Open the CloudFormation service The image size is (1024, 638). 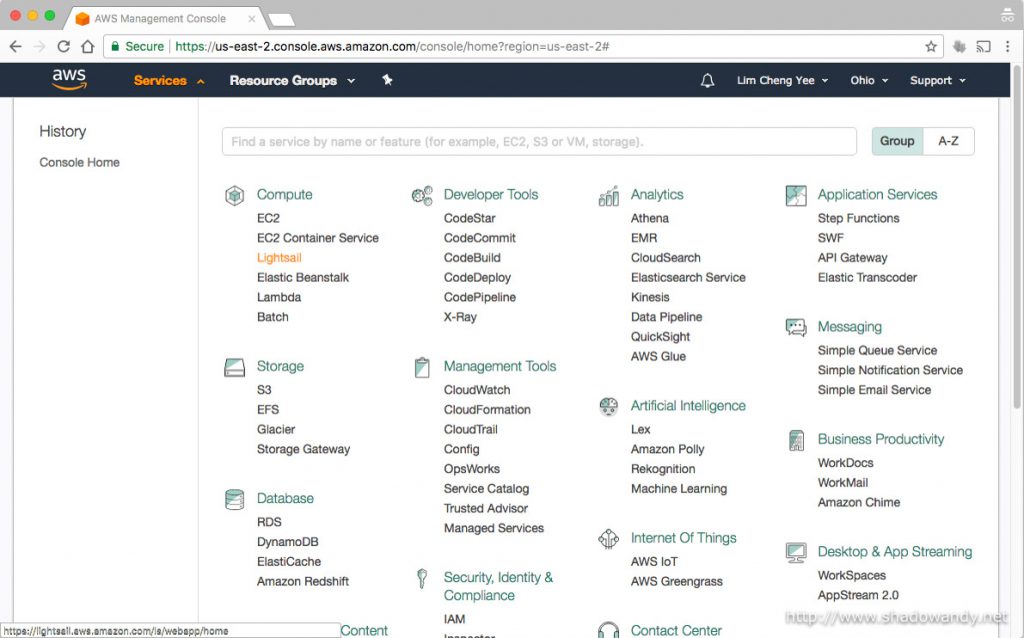click(x=487, y=409)
